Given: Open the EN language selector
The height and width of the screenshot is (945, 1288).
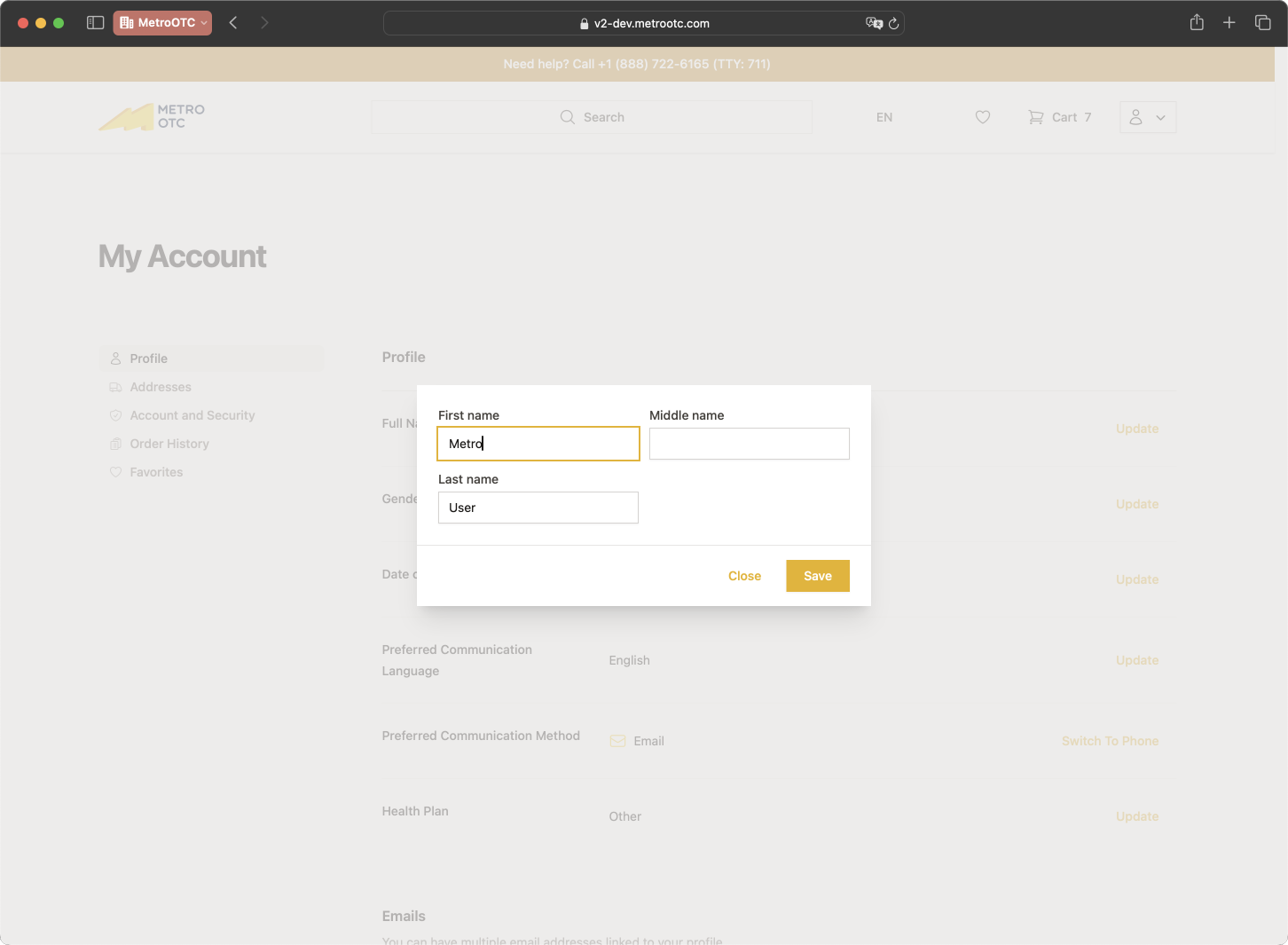Looking at the screenshot, I should tap(884, 117).
